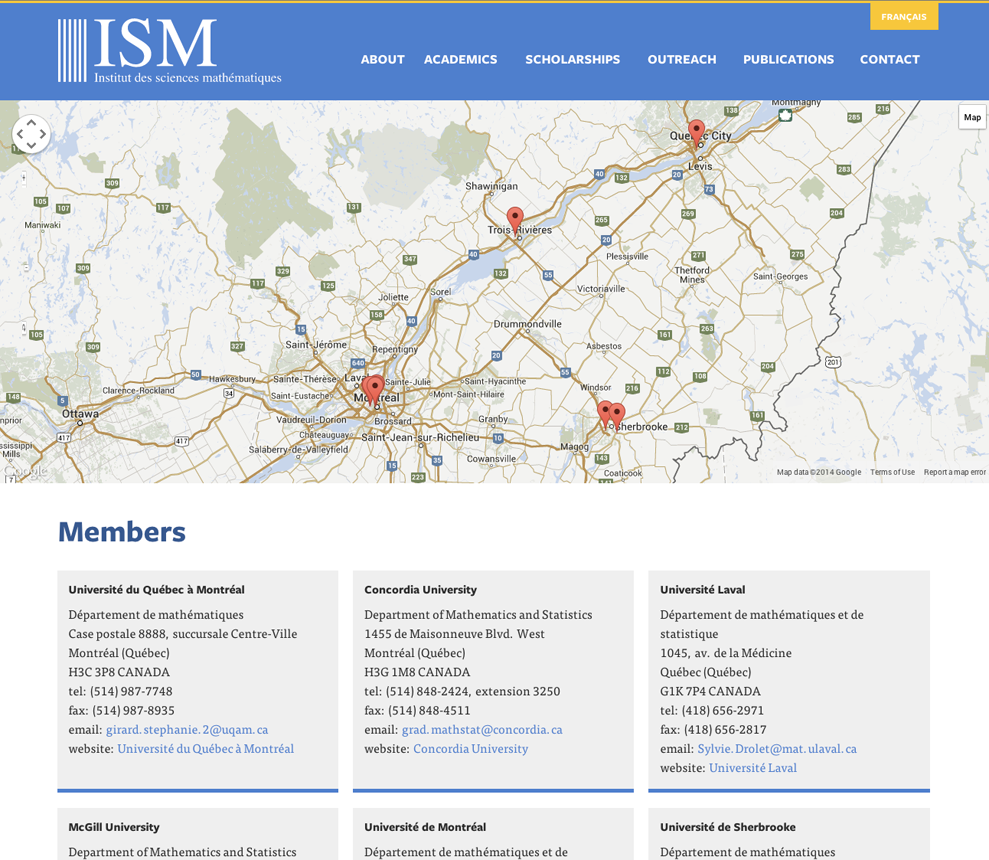Image resolution: width=989 pixels, height=860 pixels.
Task: Visit Université du Québec à Montréal website link
Action: (x=206, y=749)
